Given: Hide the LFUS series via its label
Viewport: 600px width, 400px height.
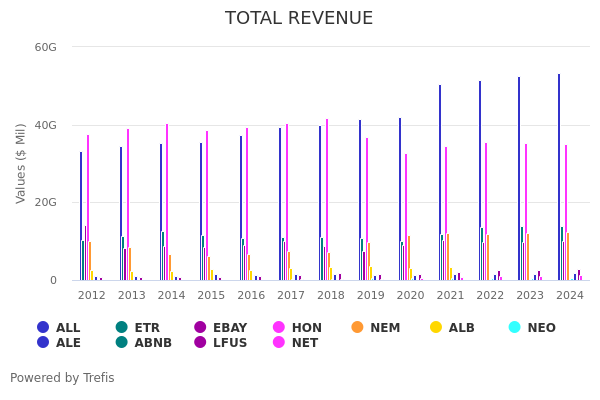Looking at the screenshot, I should coord(230,343).
